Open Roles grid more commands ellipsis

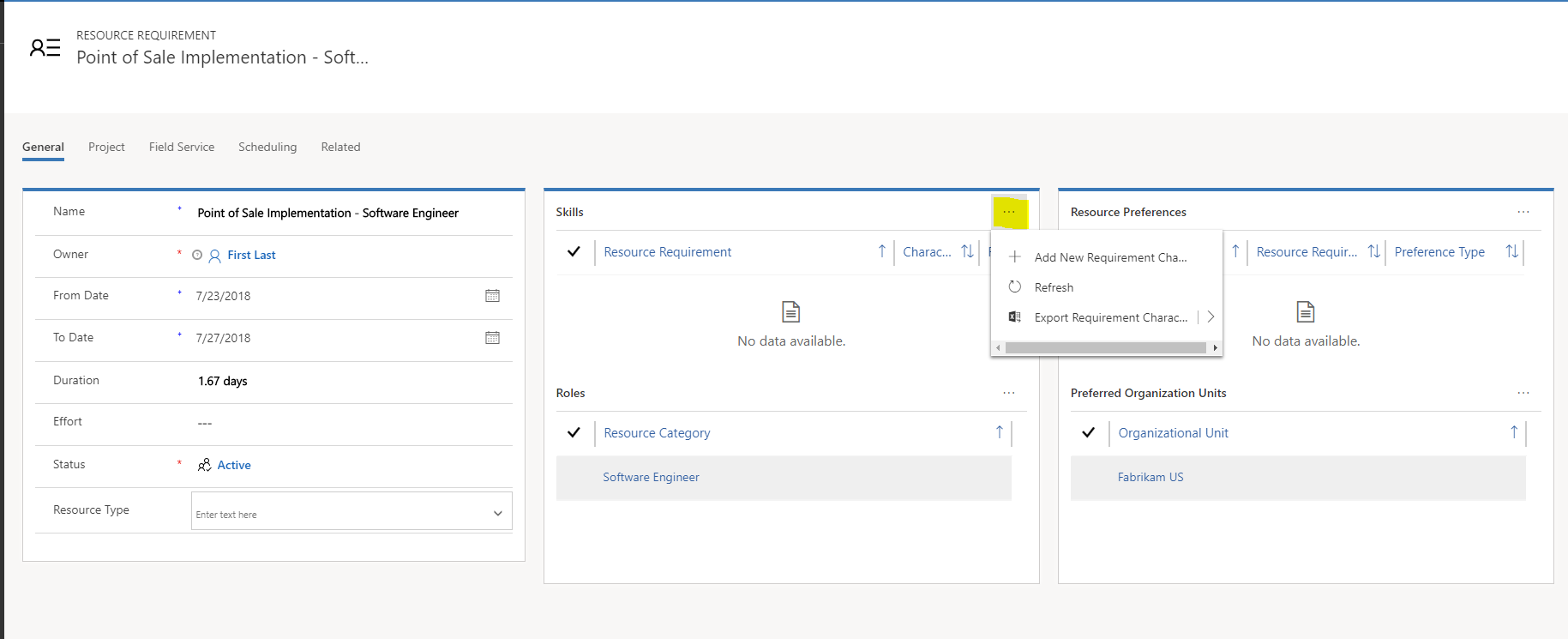point(1009,393)
